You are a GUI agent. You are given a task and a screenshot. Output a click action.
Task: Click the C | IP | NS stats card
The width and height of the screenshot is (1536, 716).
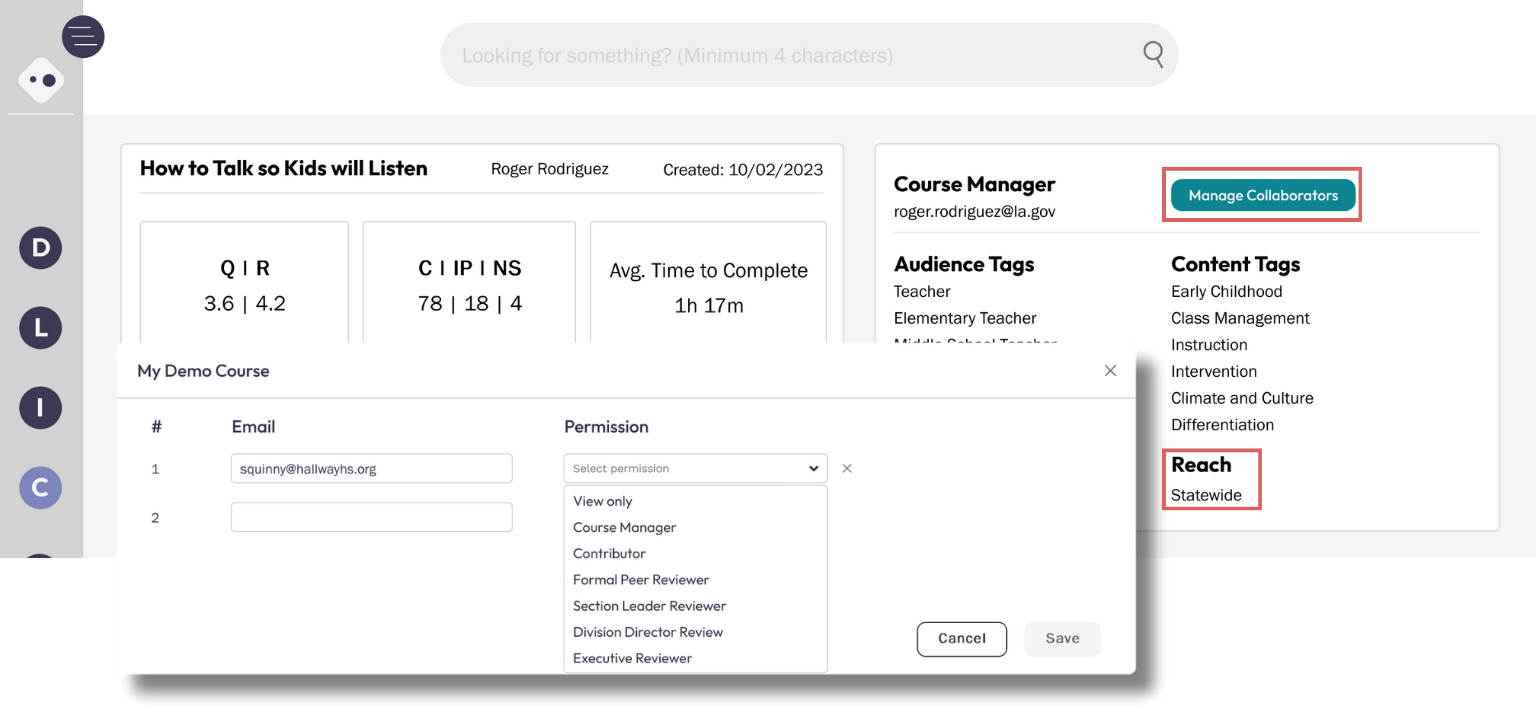469,284
